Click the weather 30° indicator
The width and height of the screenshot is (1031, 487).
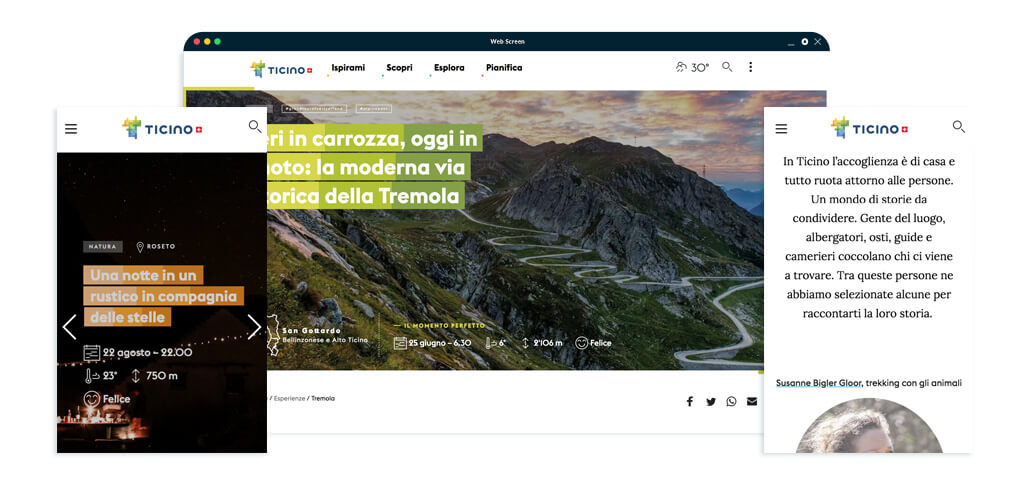tap(692, 67)
